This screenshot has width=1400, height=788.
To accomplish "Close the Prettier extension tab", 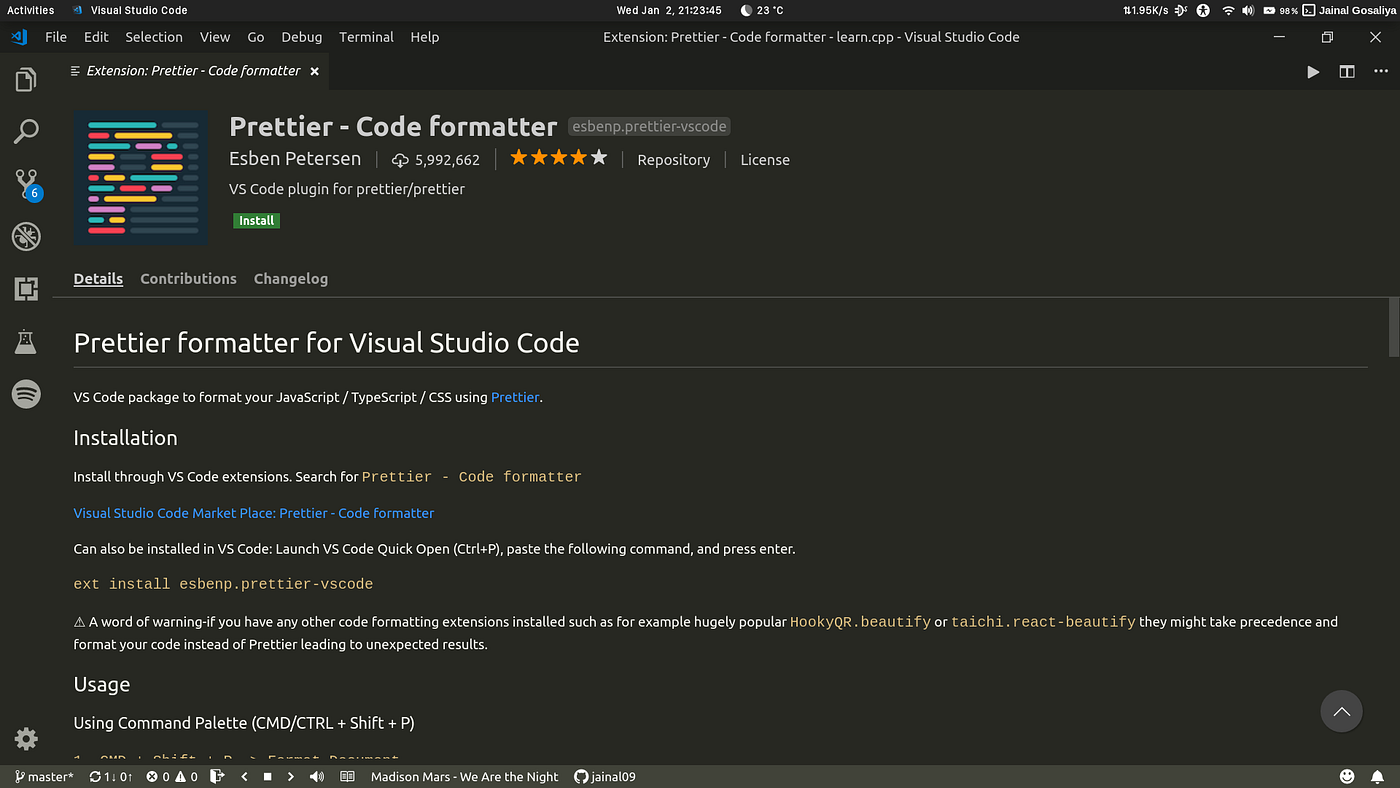I will pyautogui.click(x=314, y=71).
